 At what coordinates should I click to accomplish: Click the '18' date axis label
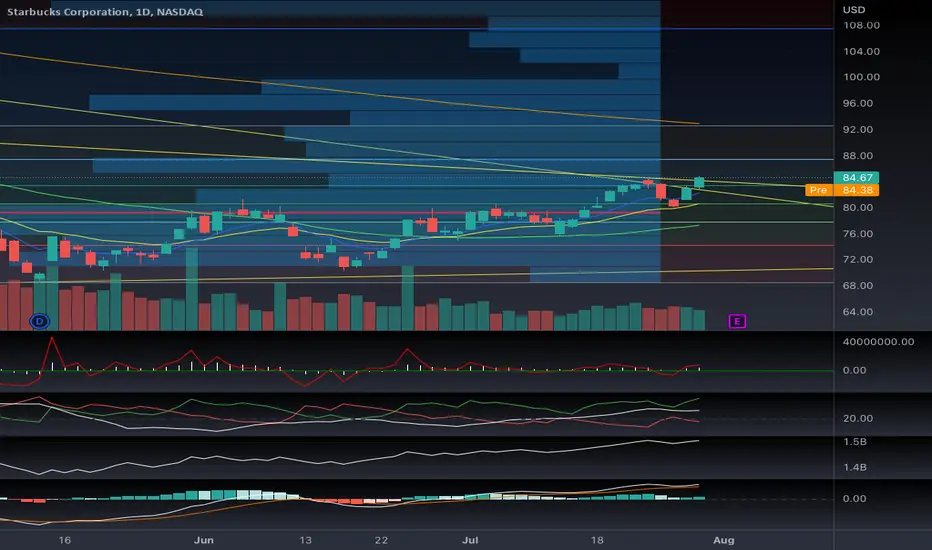pyautogui.click(x=597, y=540)
